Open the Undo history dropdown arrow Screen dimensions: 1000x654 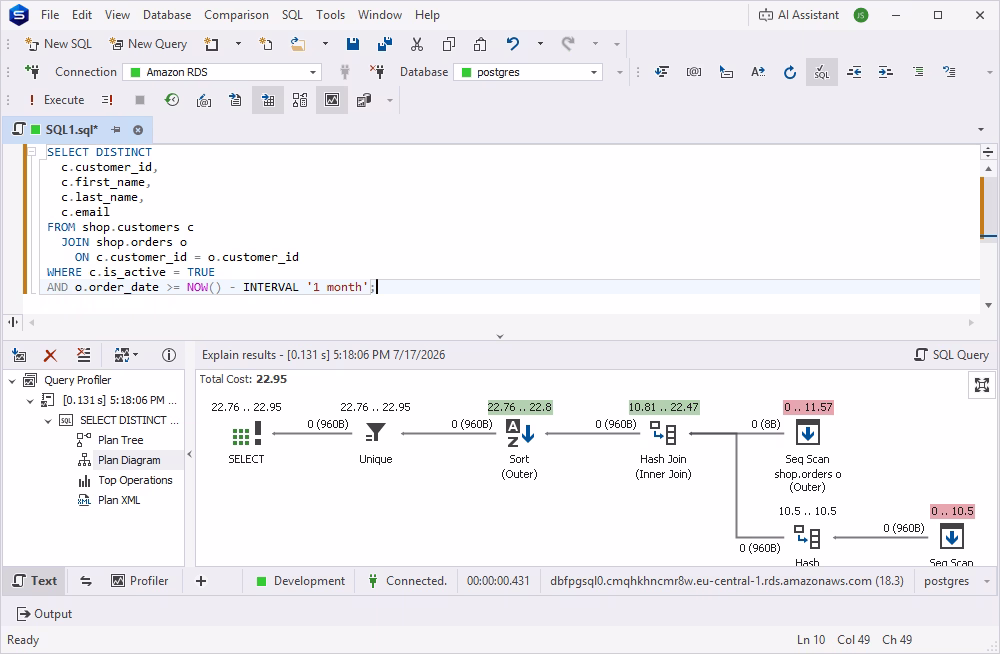[540, 44]
